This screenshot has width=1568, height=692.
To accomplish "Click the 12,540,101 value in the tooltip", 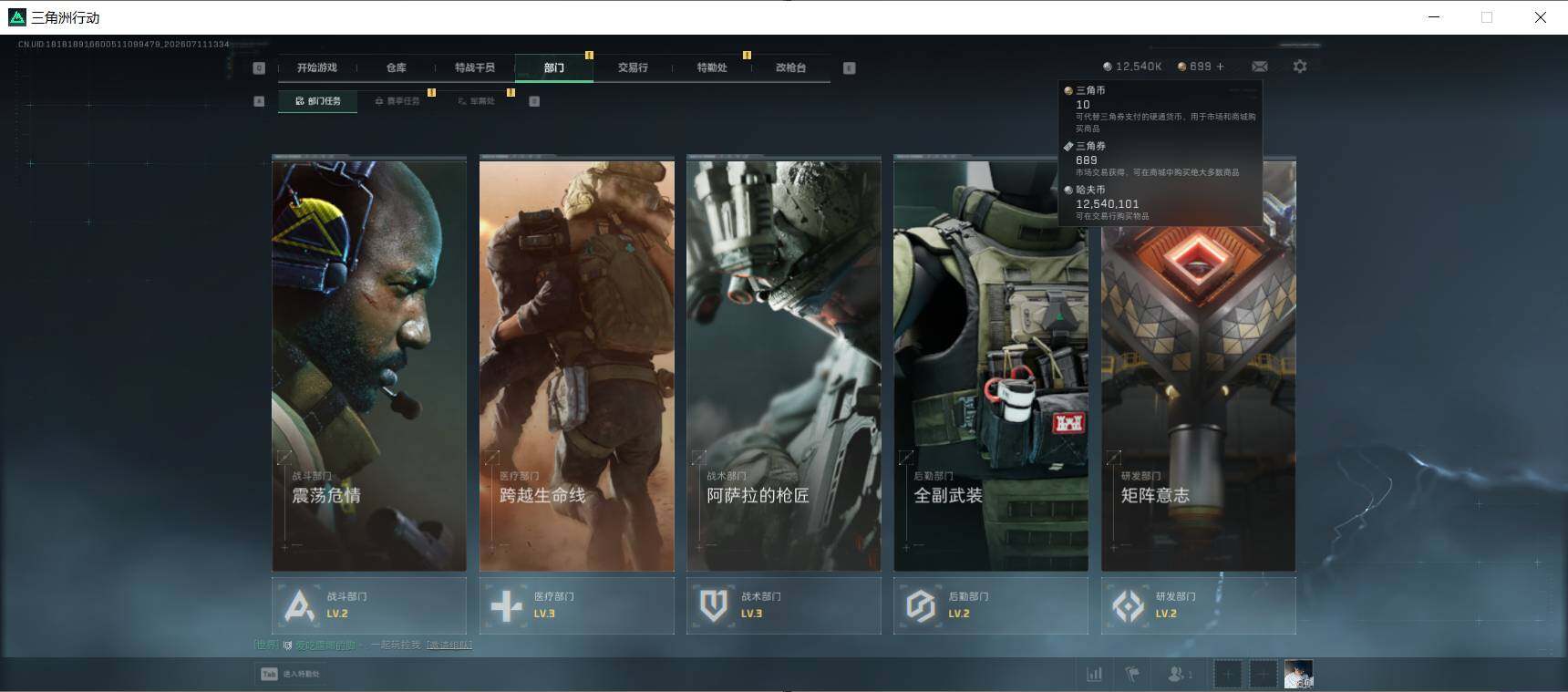I will [1107, 204].
